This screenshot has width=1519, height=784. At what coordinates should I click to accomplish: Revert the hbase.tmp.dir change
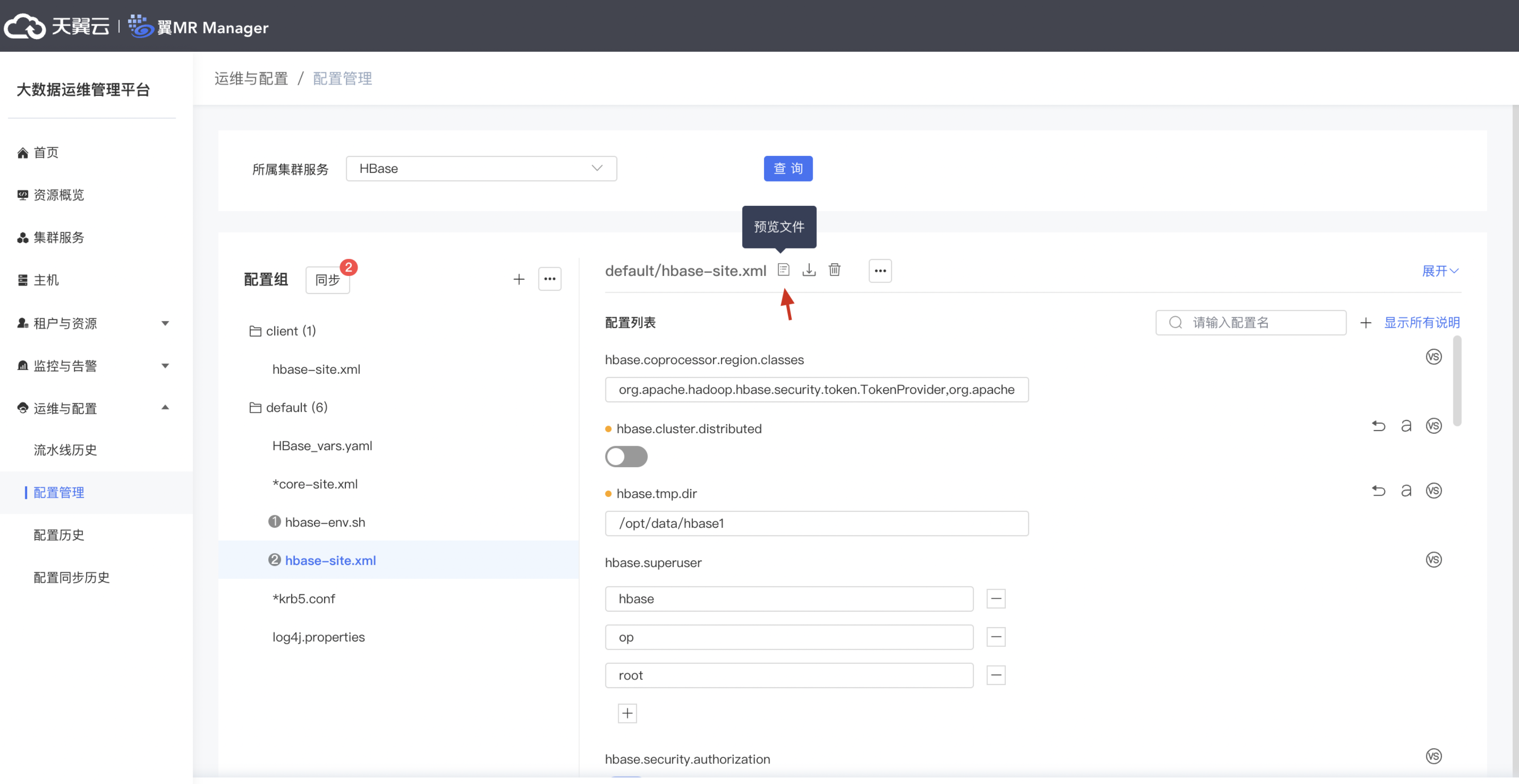(1378, 491)
